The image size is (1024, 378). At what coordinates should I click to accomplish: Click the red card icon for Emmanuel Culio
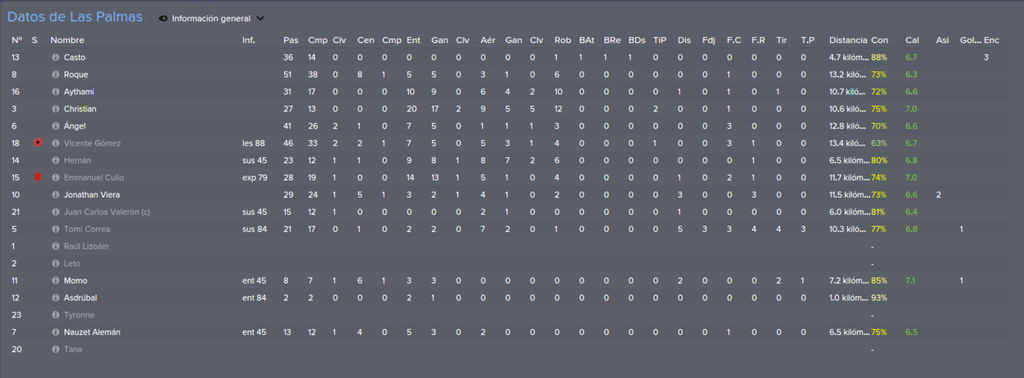(37, 177)
